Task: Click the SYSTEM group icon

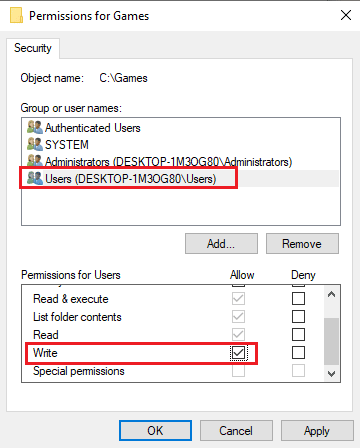Action: (35, 144)
